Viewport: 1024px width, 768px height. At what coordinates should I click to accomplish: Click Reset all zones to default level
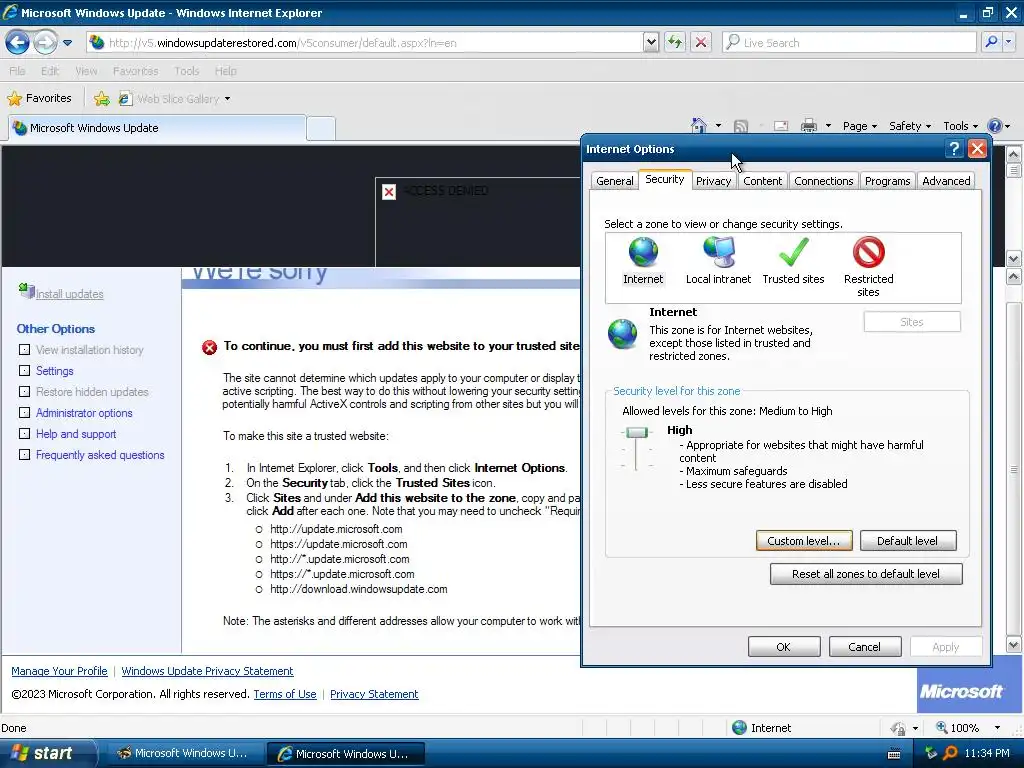(866, 574)
